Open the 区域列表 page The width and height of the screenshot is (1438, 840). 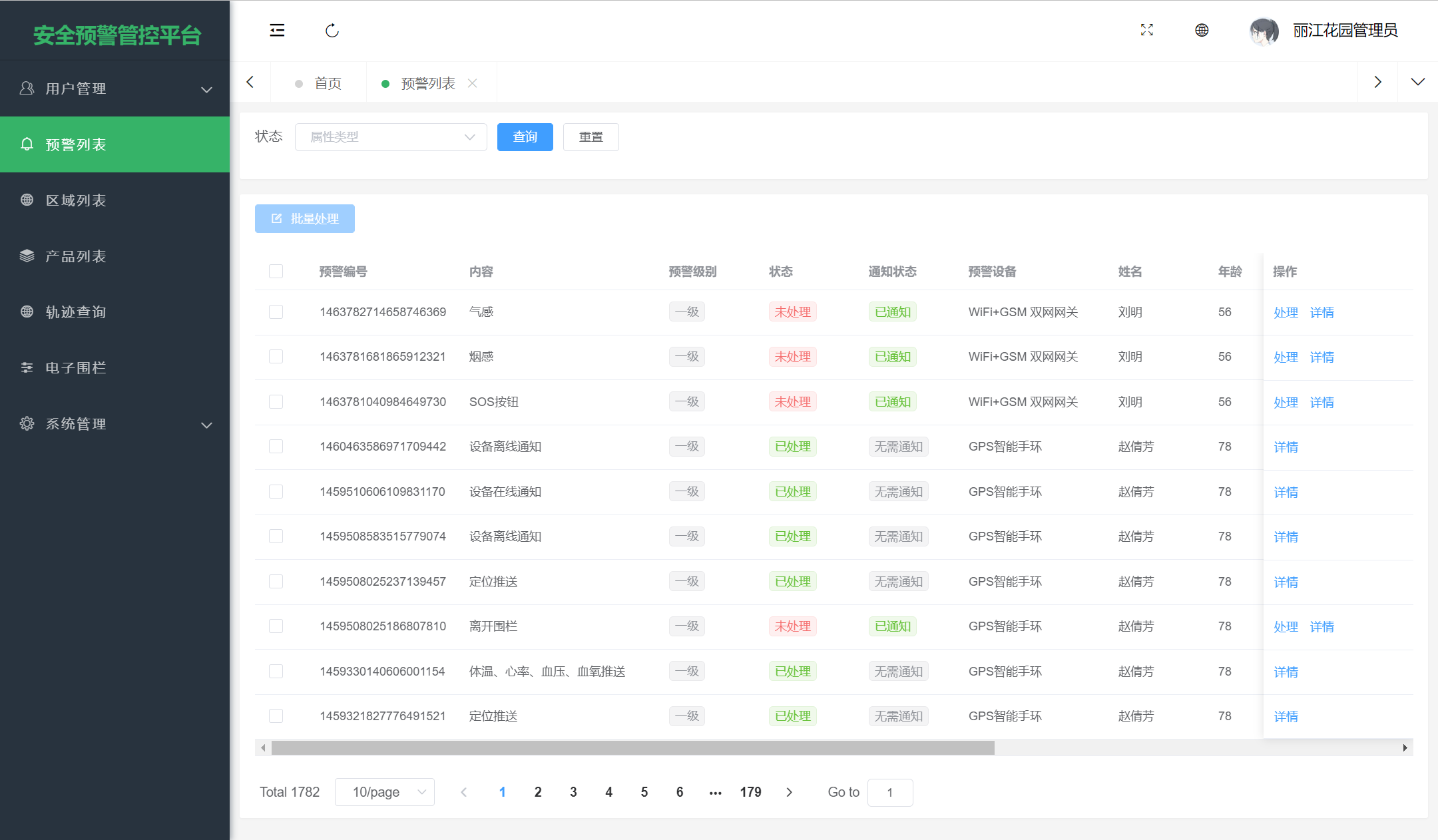[75, 200]
